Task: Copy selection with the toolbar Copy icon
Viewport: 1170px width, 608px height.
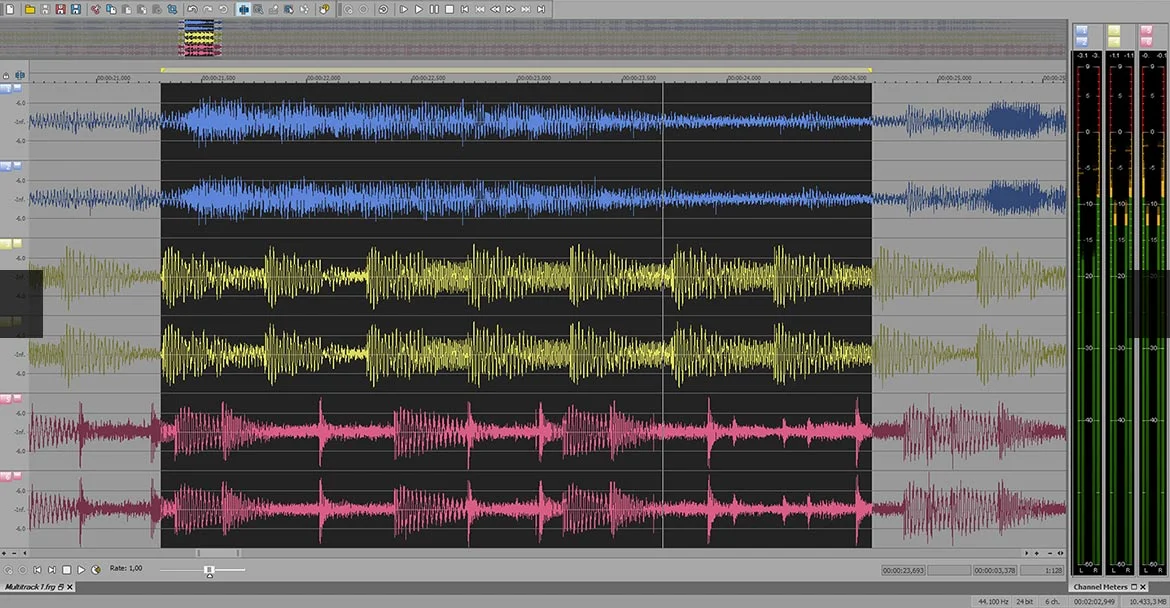Action: [x=111, y=10]
